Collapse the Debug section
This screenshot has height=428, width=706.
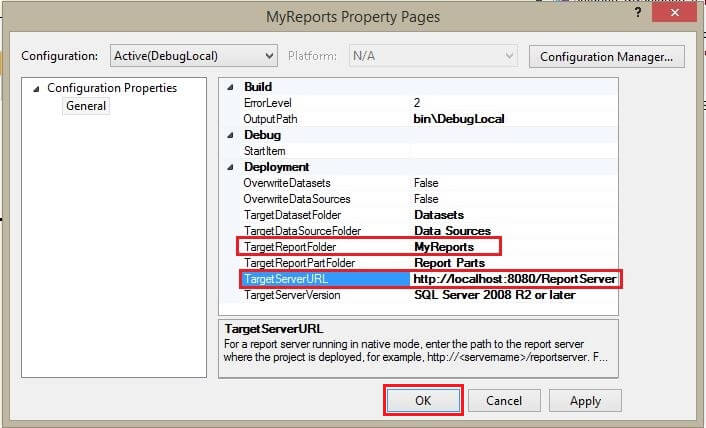231,135
